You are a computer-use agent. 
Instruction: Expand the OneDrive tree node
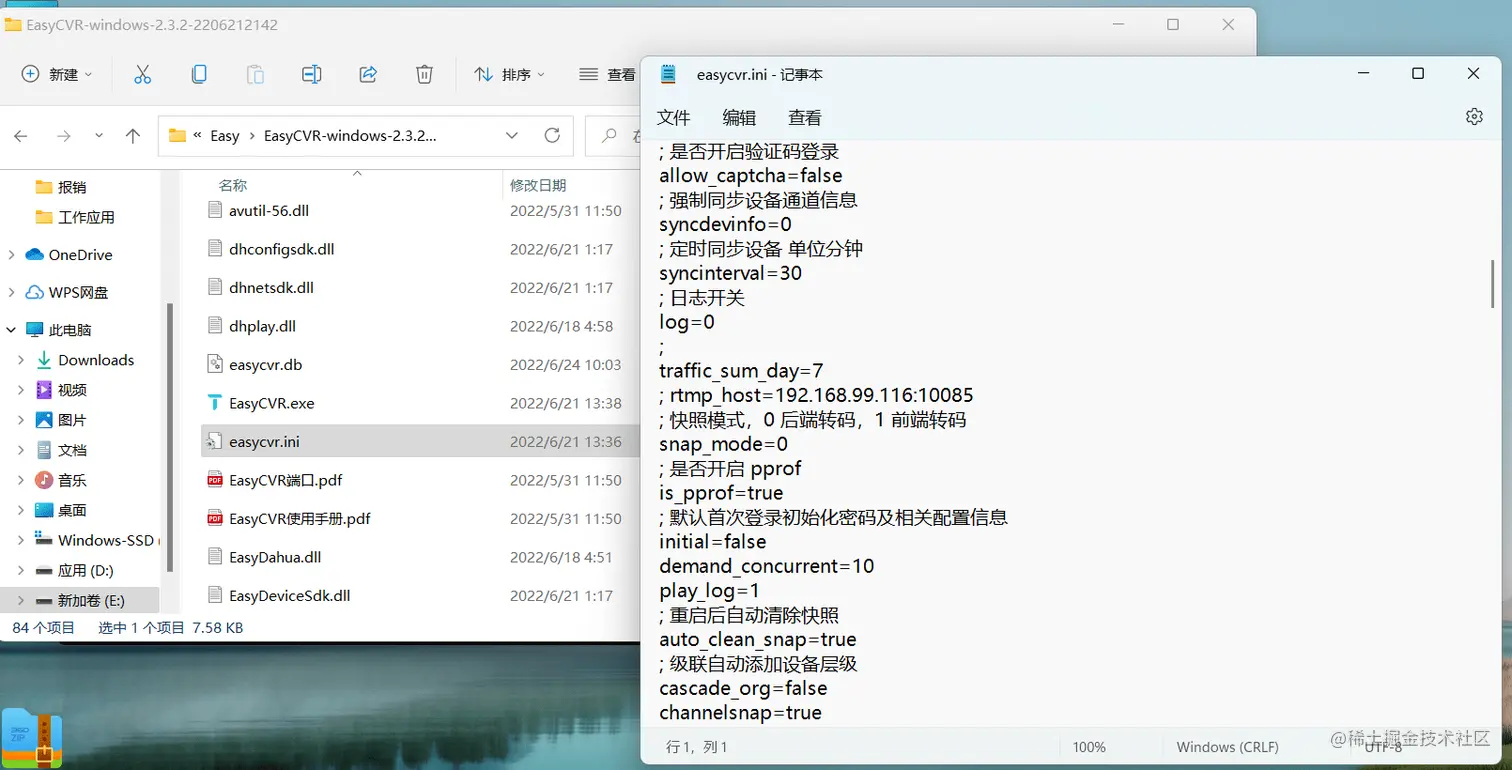tap(11, 255)
